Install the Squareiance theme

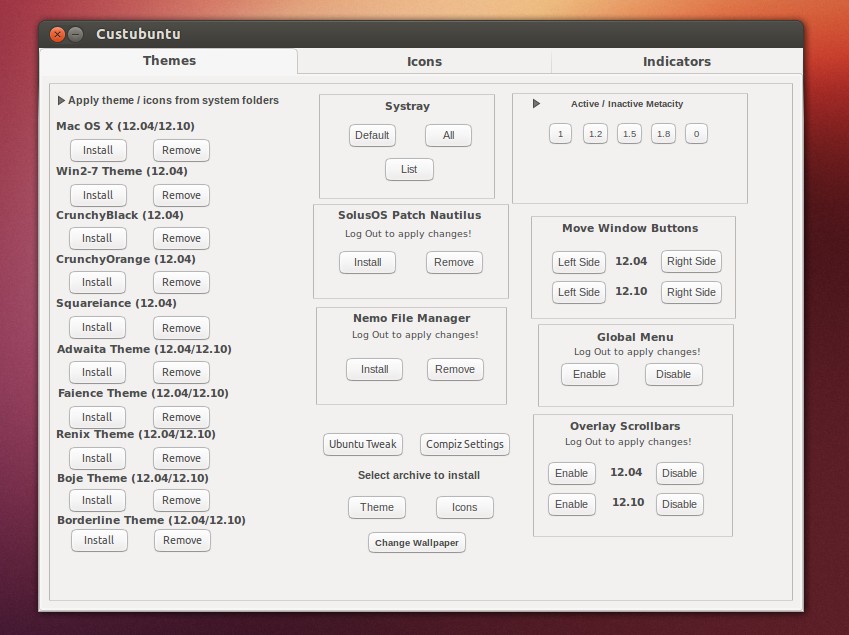tap(97, 327)
